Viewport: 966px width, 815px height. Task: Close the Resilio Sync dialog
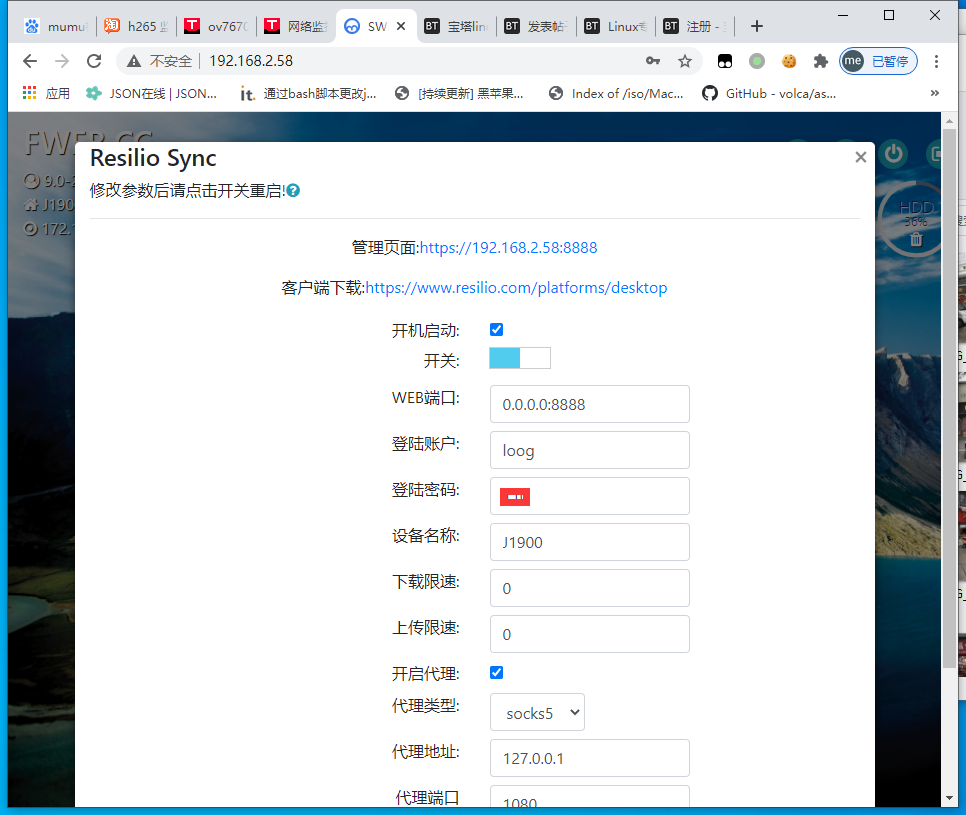860,157
